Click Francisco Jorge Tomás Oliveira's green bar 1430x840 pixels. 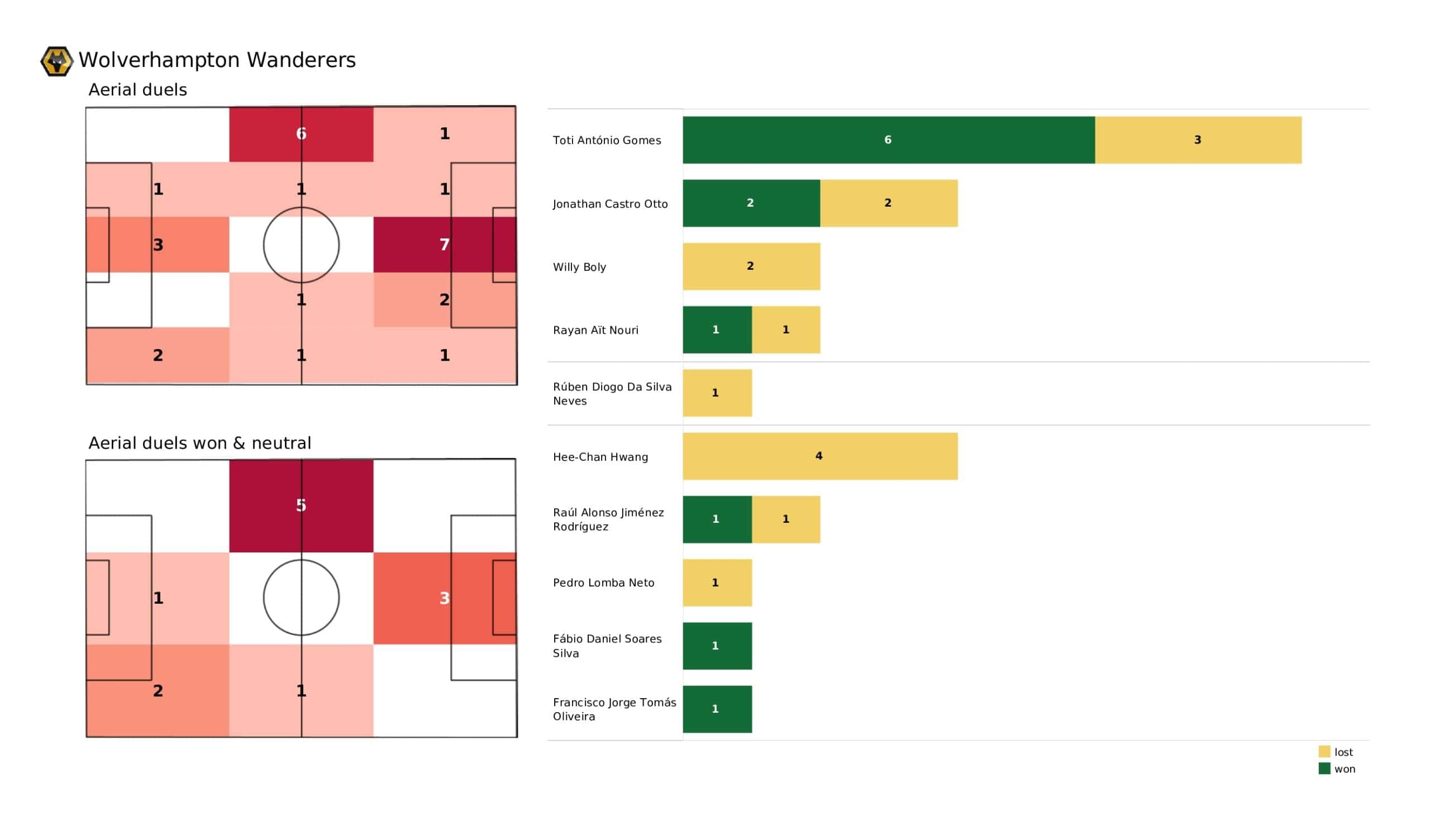point(717,709)
